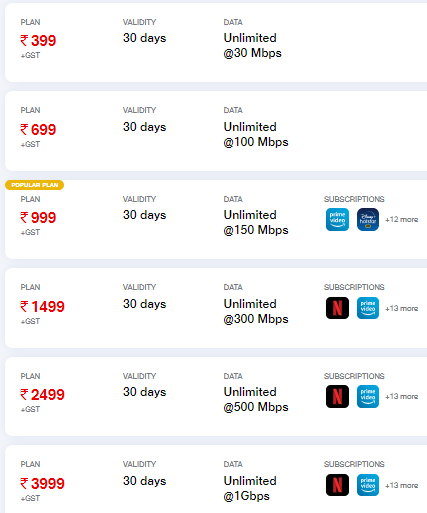Select the Unlimited @1Gbps data text

point(250,488)
